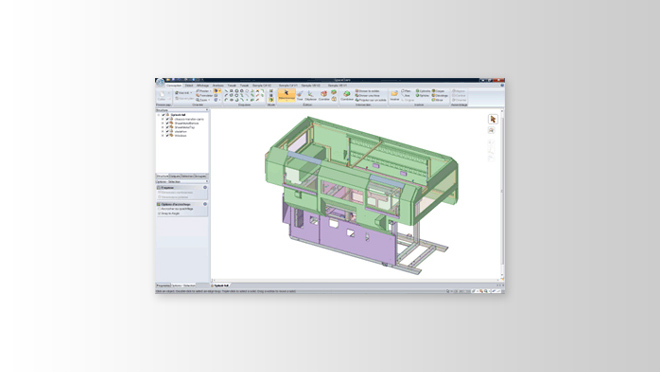The width and height of the screenshot is (660, 372).
Task: Activate the Déplacer (Move) tool
Action: (311, 96)
